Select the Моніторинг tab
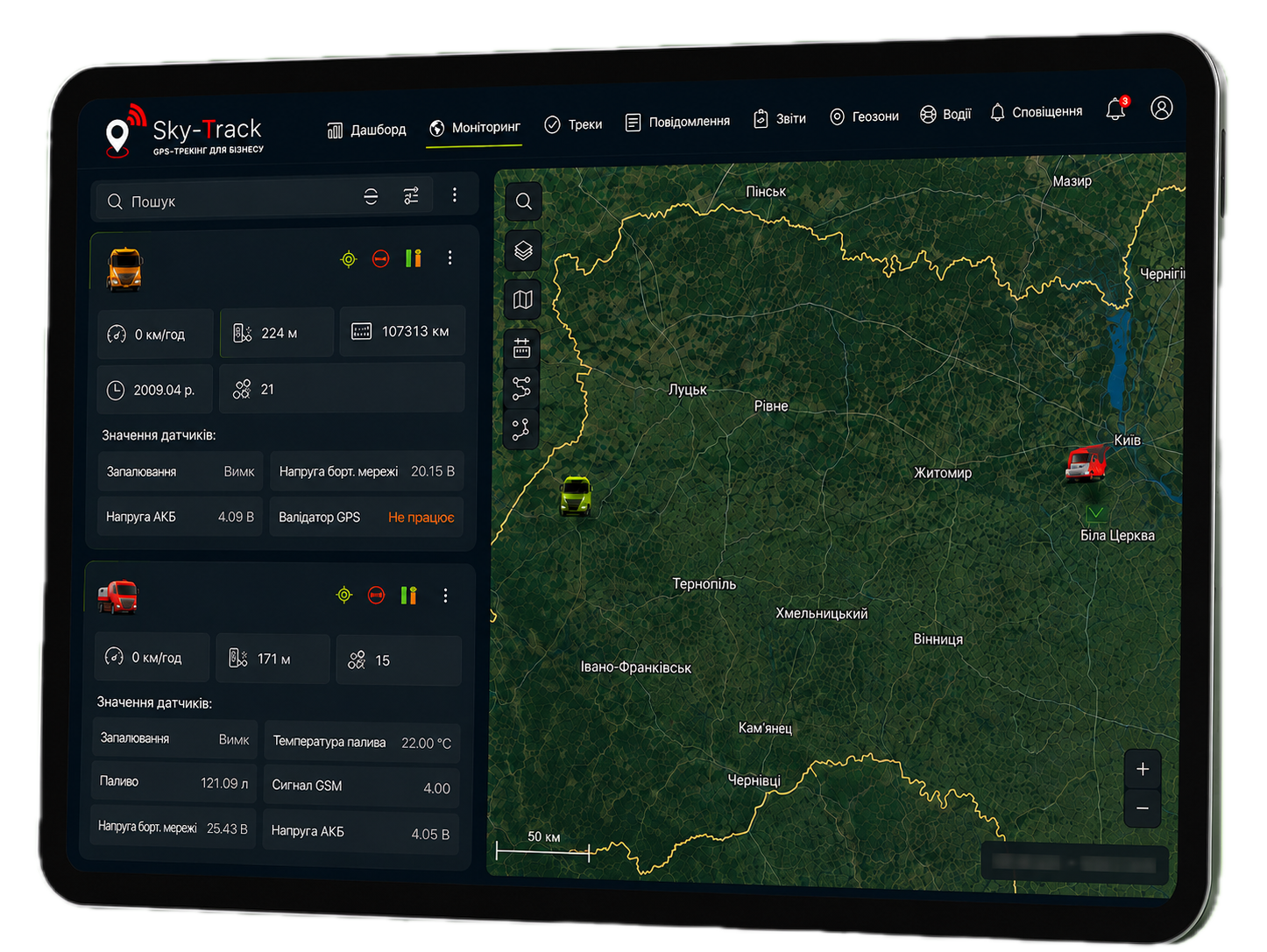 [475, 128]
